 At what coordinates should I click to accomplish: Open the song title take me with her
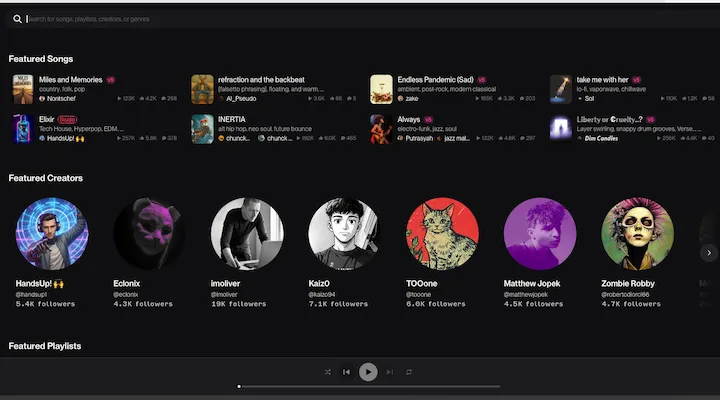click(602, 80)
